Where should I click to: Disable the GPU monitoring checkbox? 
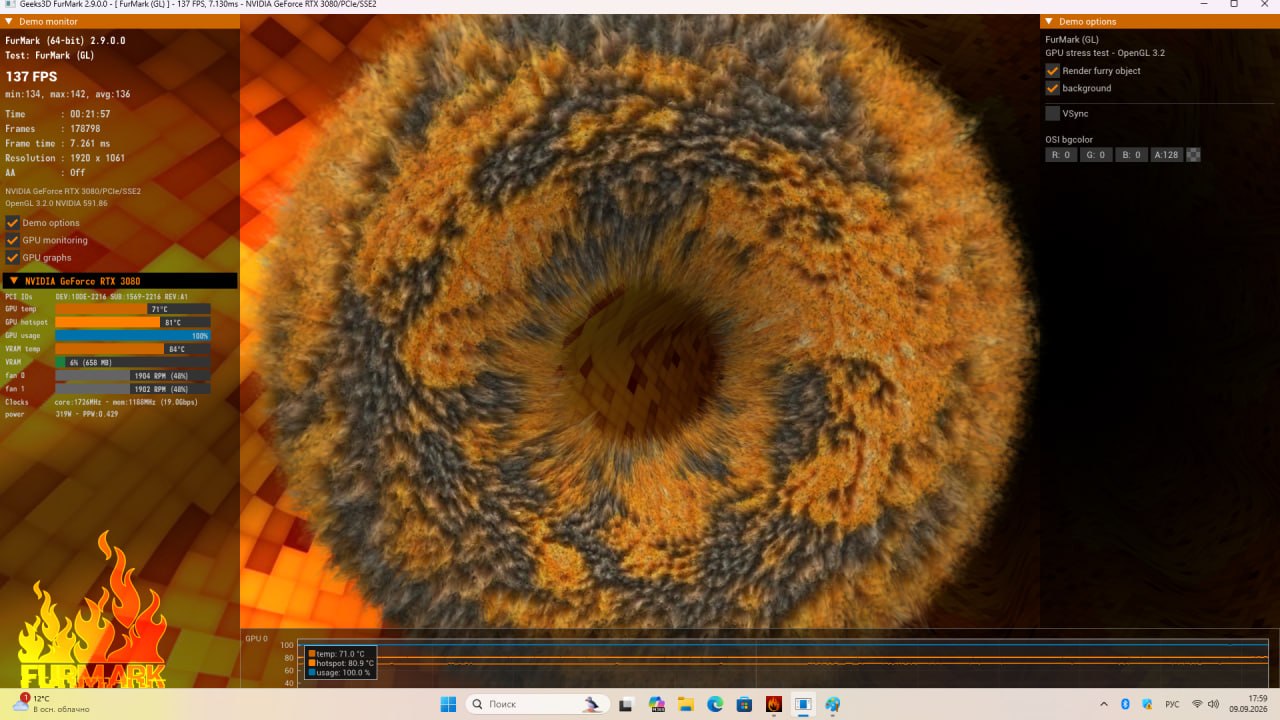coord(13,240)
